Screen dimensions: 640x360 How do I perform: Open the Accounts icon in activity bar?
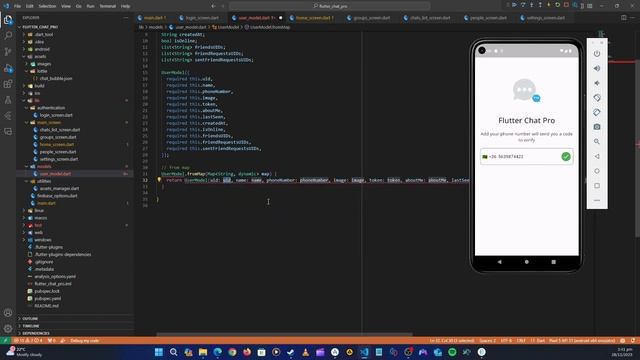click(8, 313)
